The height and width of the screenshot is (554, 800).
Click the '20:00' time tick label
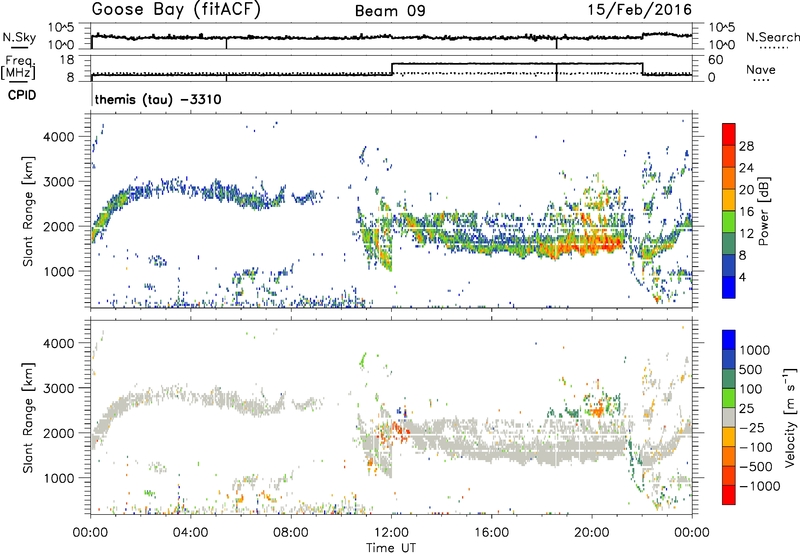pyautogui.click(x=591, y=533)
